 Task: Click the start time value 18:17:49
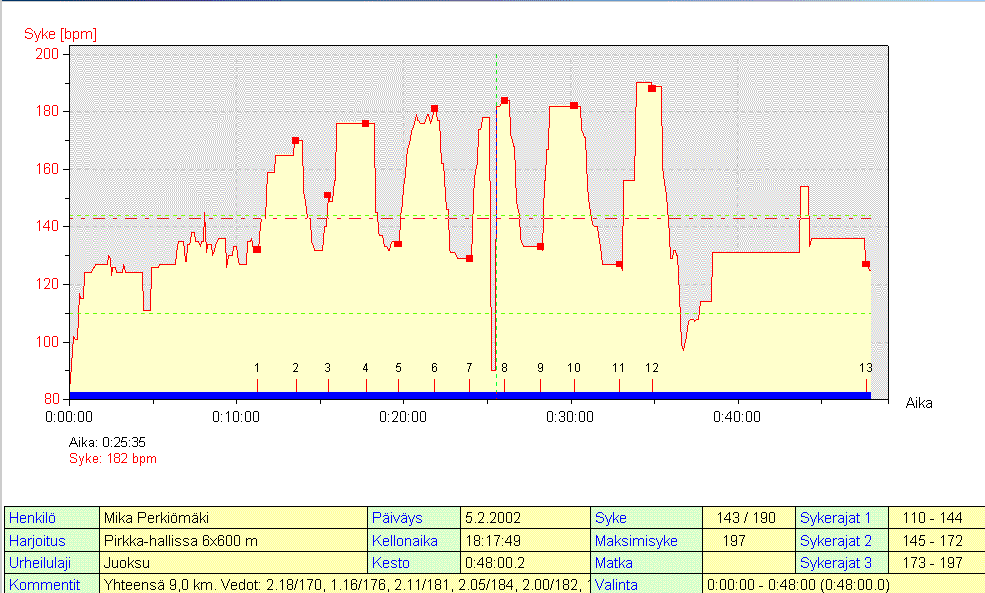[x=526, y=541]
